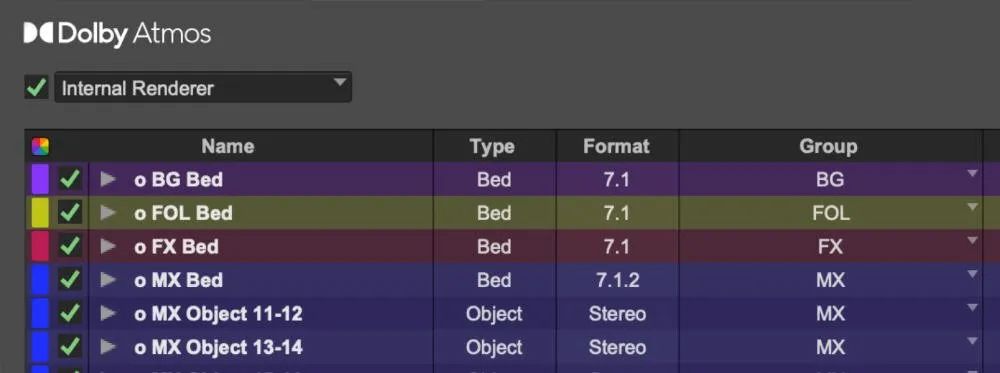
Task: Open the Internal Renderer dropdown
Action: (203, 87)
